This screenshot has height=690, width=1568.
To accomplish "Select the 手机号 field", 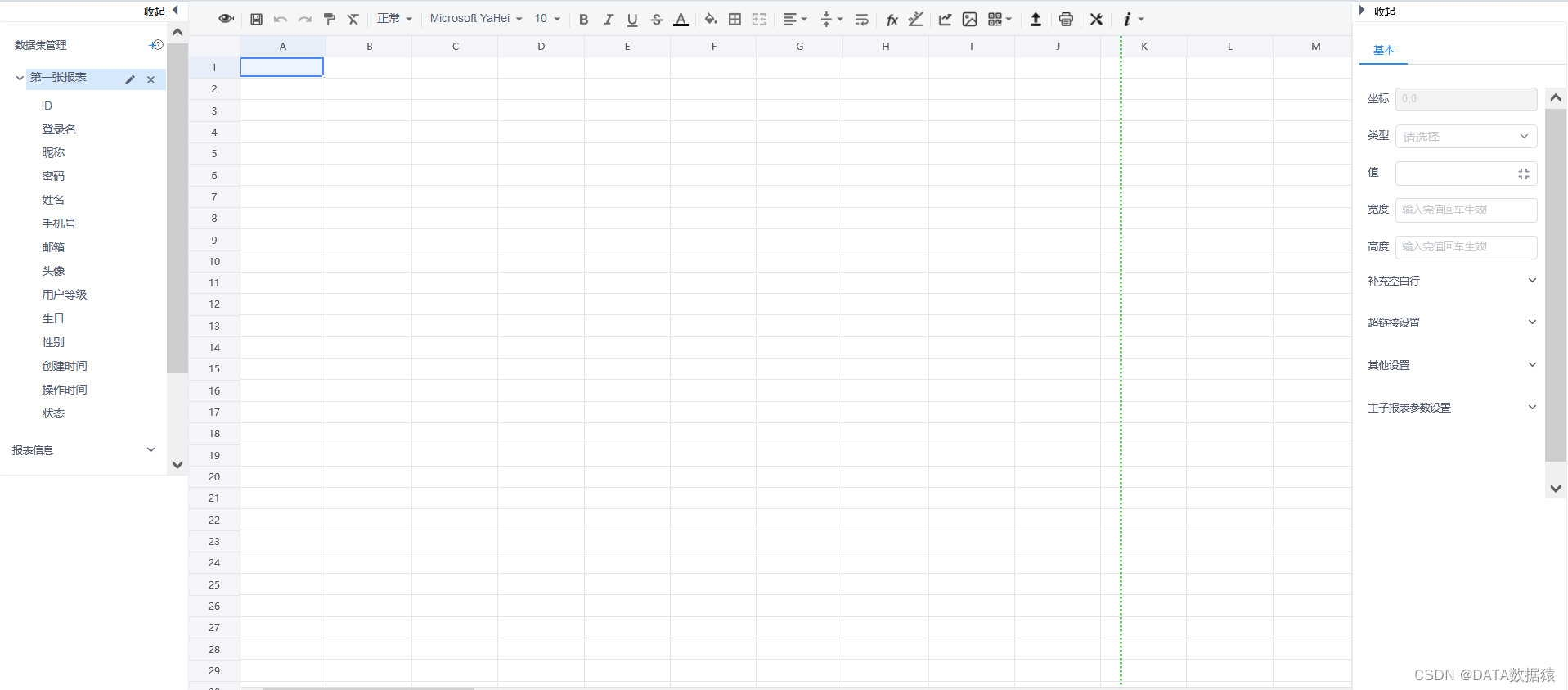I will (59, 223).
